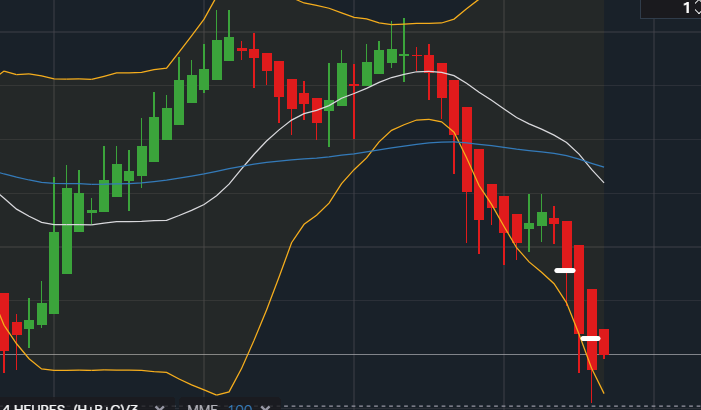Remove the MME 100 indicator with its X

(x=266, y=407)
